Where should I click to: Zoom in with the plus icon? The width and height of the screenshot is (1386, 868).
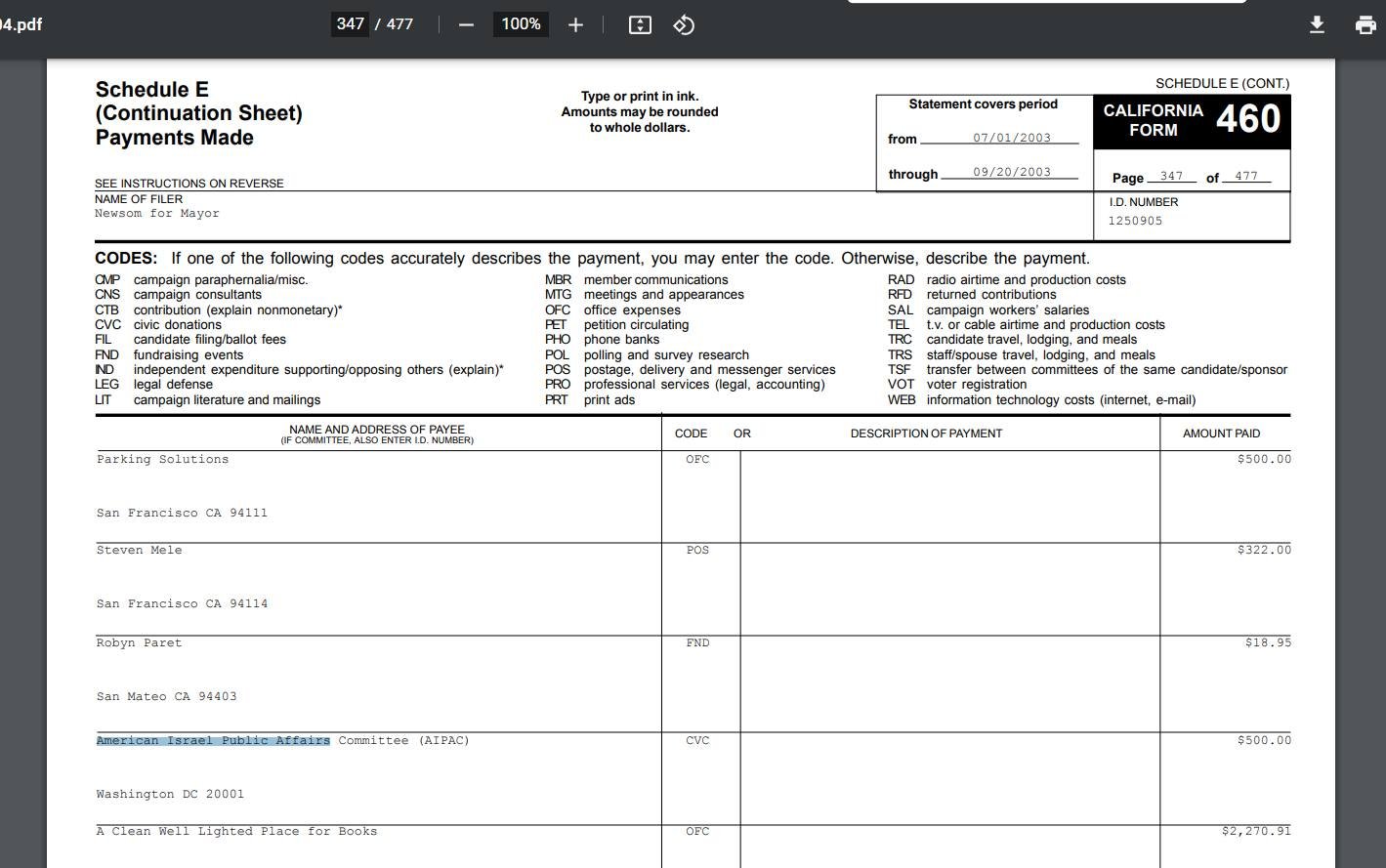pyautogui.click(x=575, y=25)
